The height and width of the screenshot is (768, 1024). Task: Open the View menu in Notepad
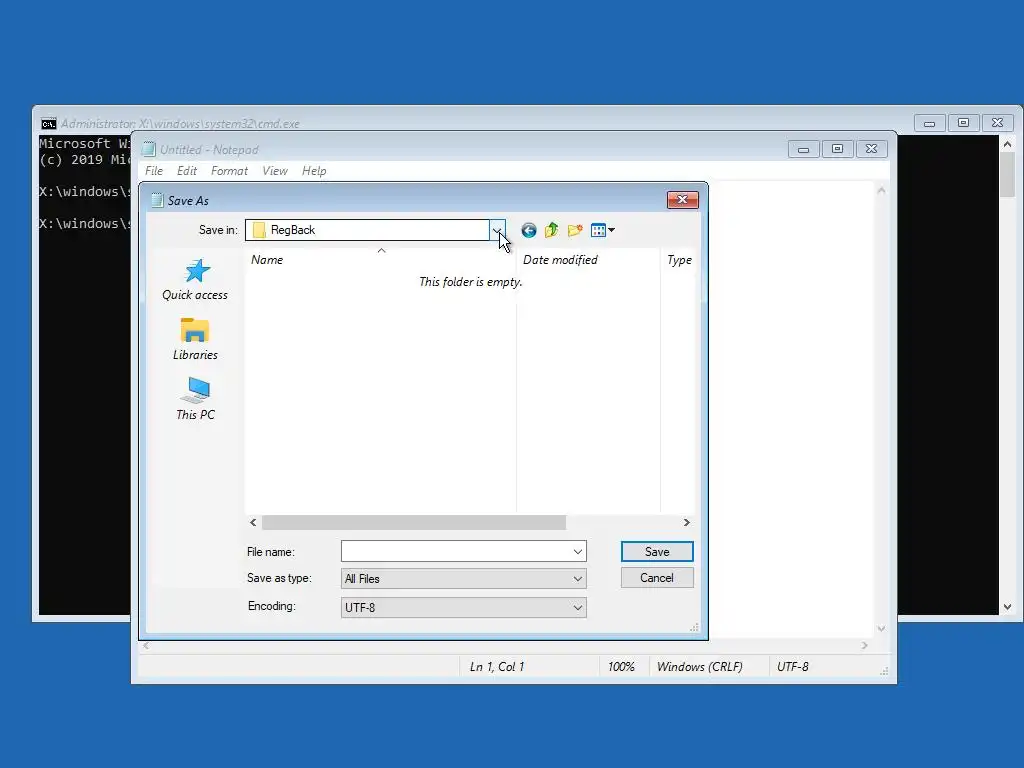tap(275, 171)
